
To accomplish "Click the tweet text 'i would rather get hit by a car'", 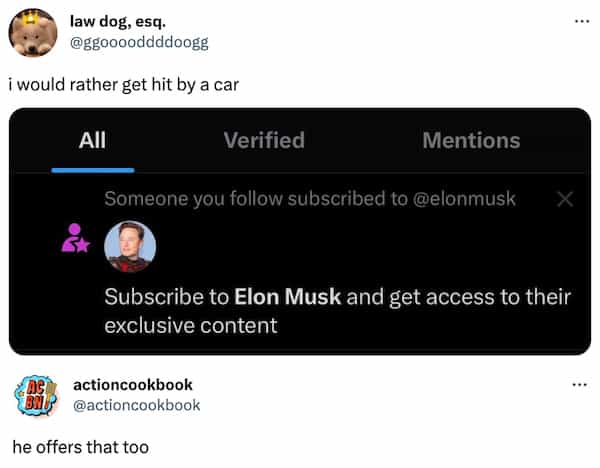I will (x=123, y=83).
